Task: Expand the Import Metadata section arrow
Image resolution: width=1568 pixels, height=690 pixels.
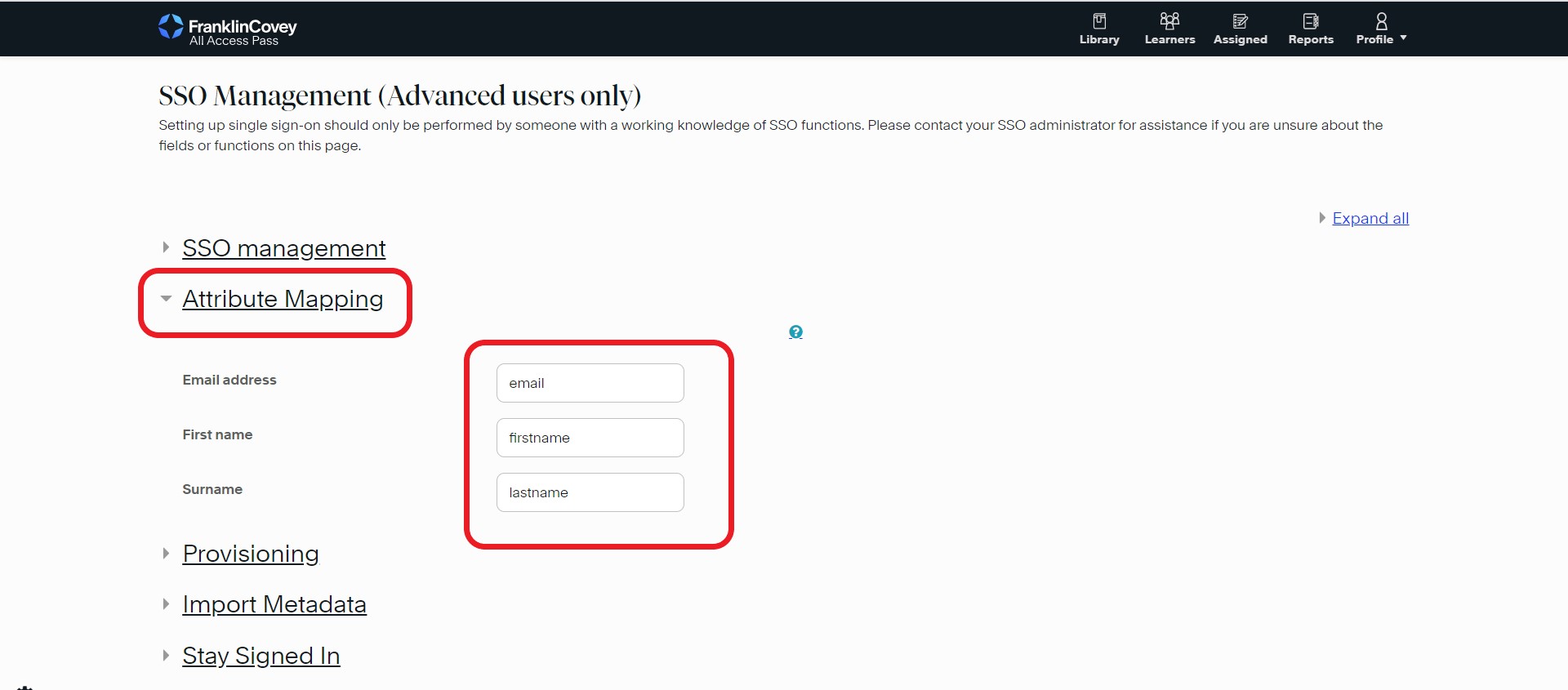Action: pos(166,604)
